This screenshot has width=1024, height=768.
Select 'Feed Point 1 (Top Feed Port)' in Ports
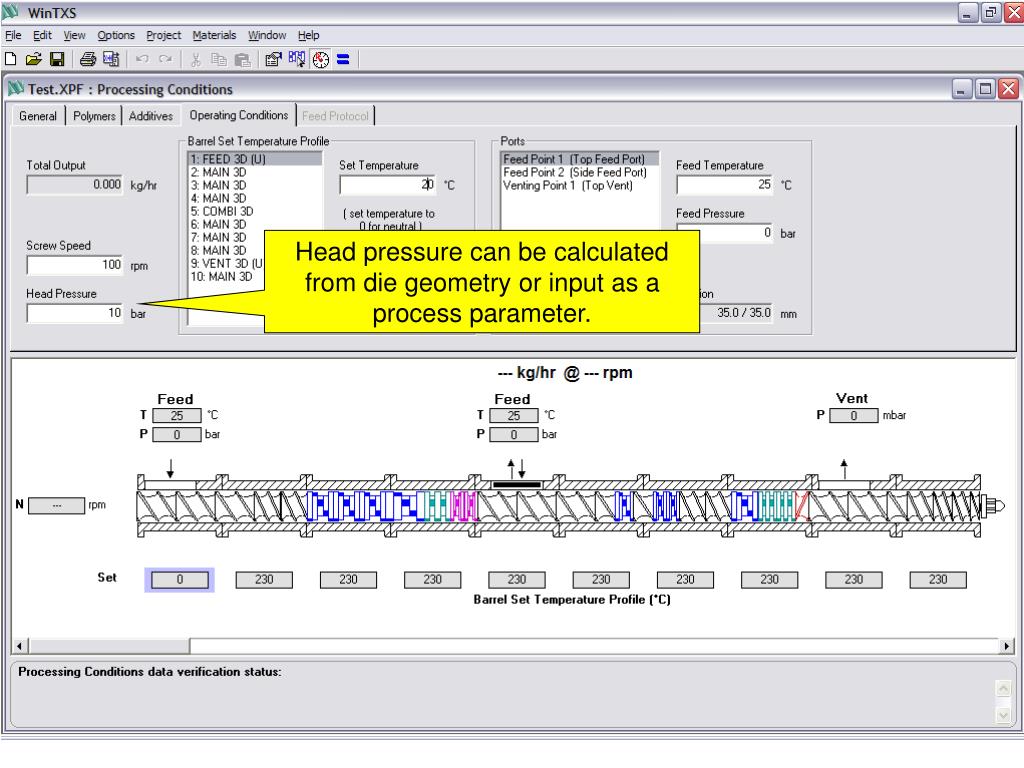tap(580, 159)
